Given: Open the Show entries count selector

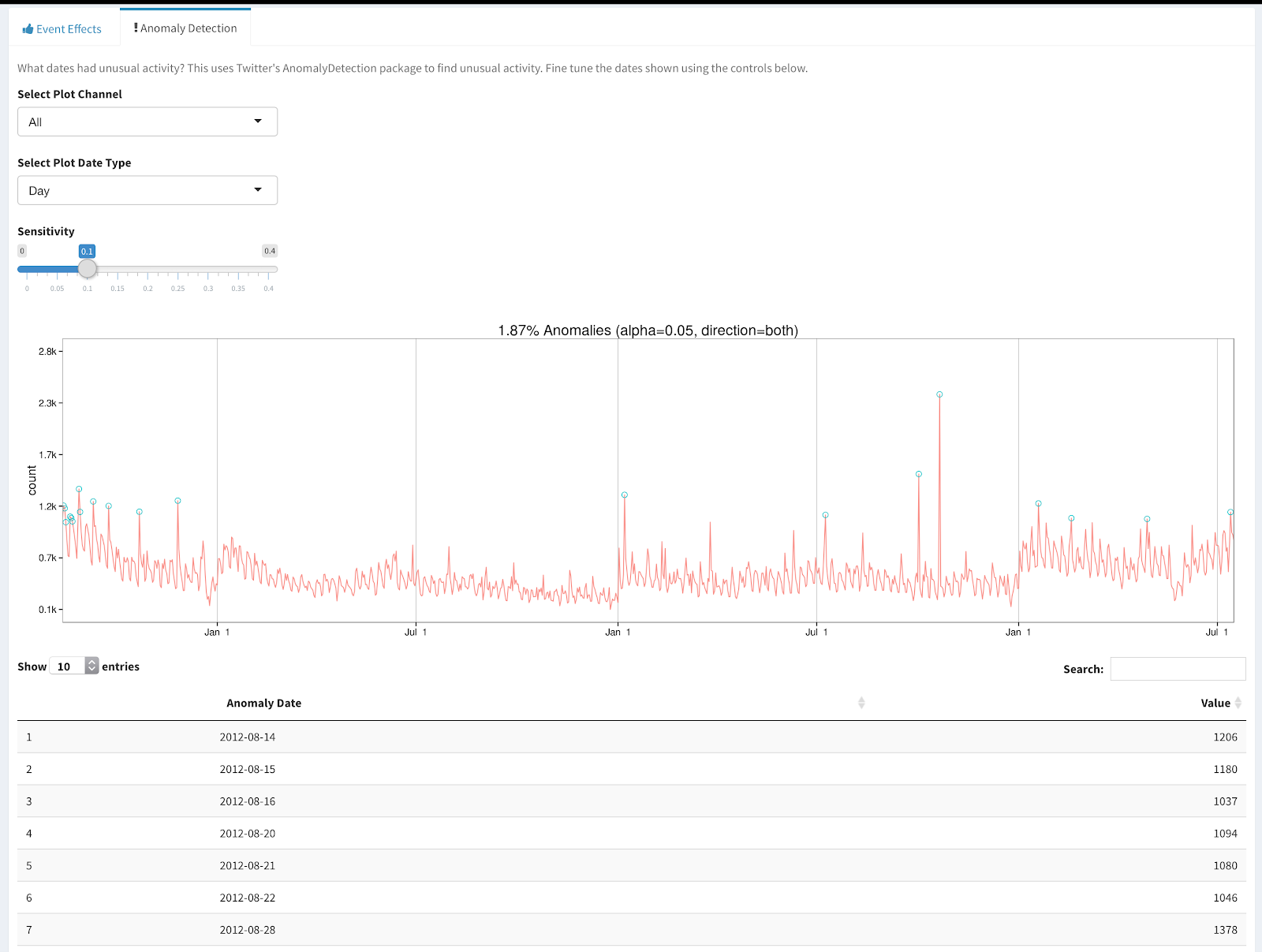Looking at the screenshot, I should point(74,666).
